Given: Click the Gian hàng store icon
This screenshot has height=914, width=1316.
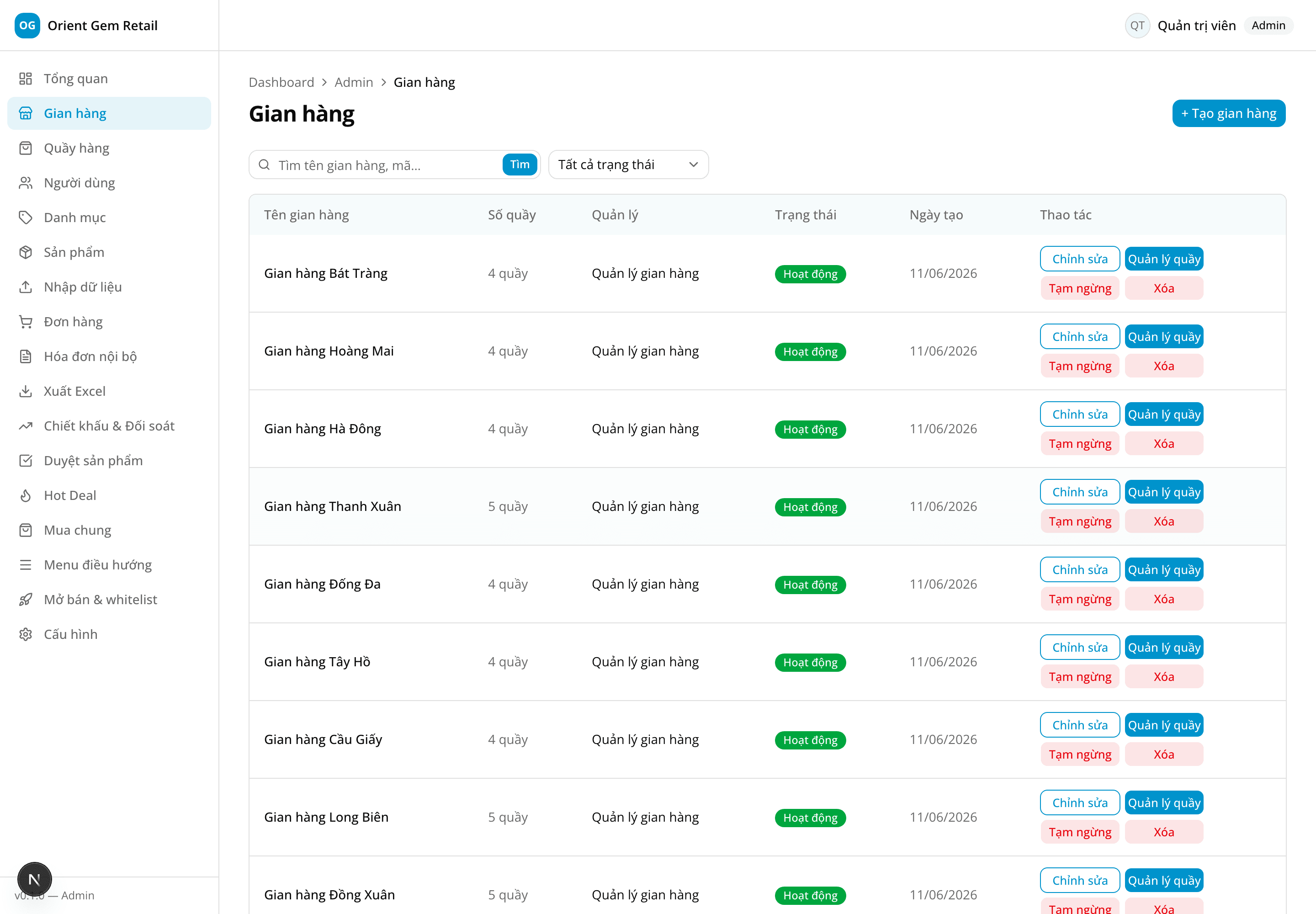Looking at the screenshot, I should point(26,113).
